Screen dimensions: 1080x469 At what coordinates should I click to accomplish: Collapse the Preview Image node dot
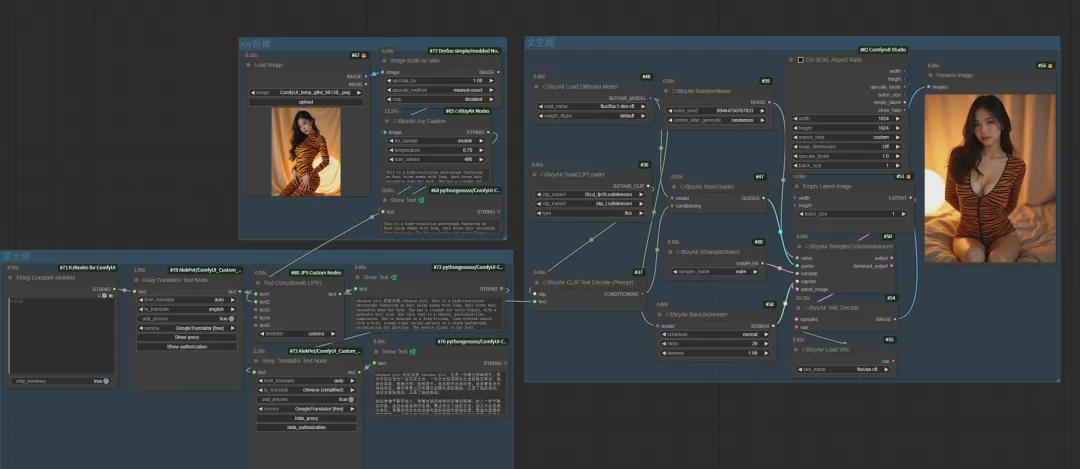click(929, 75)
